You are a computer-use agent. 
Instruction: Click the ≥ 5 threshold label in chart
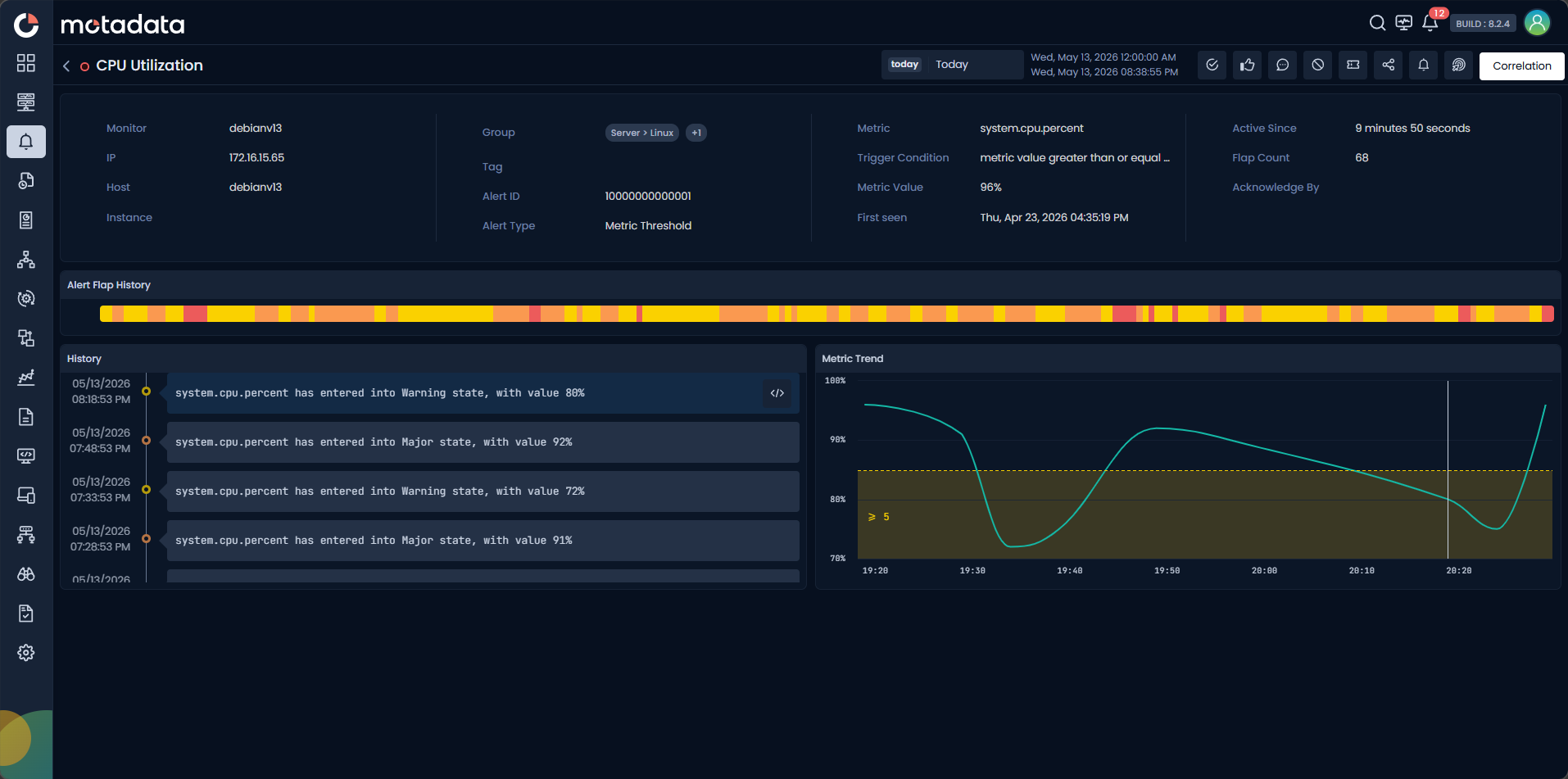point(879,517)
